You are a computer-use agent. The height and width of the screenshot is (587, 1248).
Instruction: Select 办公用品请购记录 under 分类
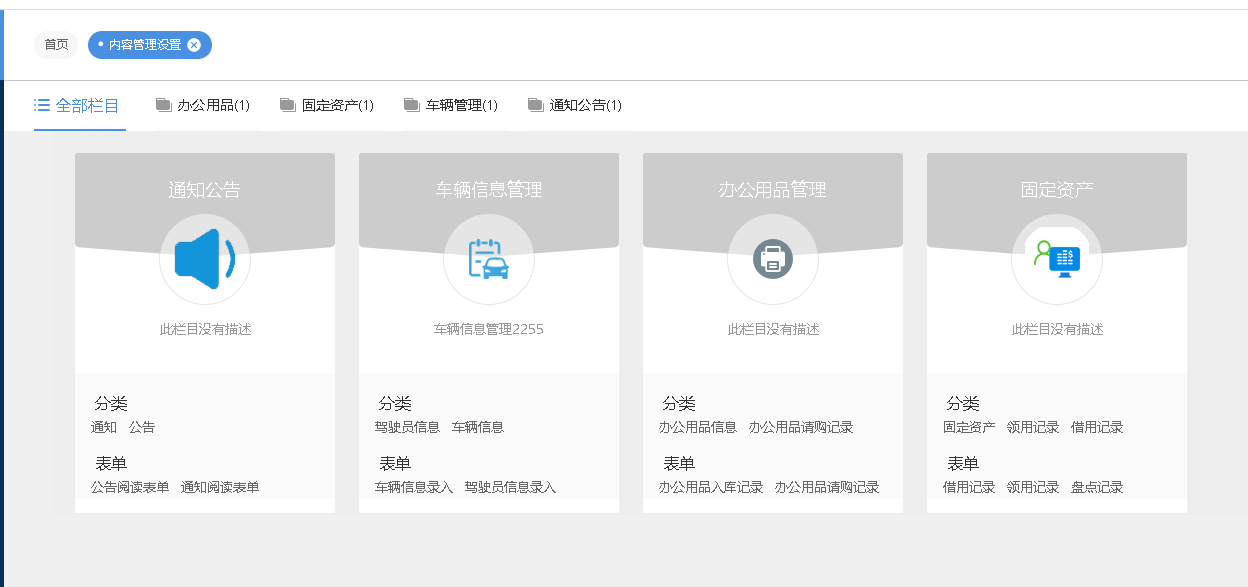pyautogui.click(x=801, y=427)
